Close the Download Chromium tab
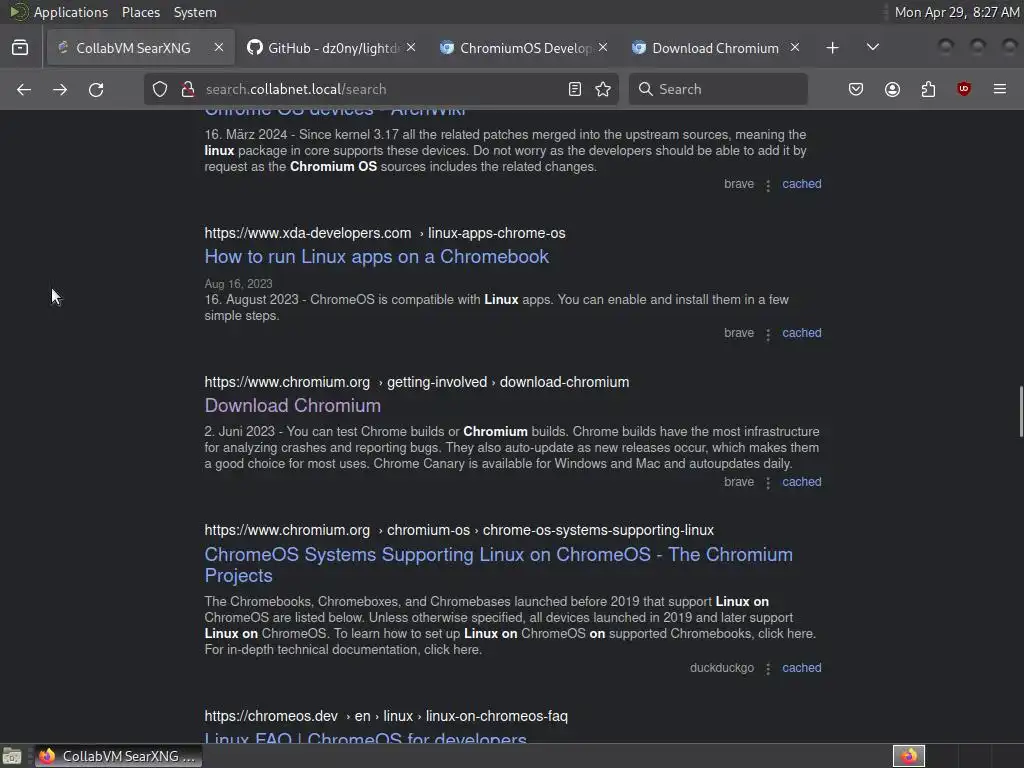1024x768 pixels. click(795, 48)
